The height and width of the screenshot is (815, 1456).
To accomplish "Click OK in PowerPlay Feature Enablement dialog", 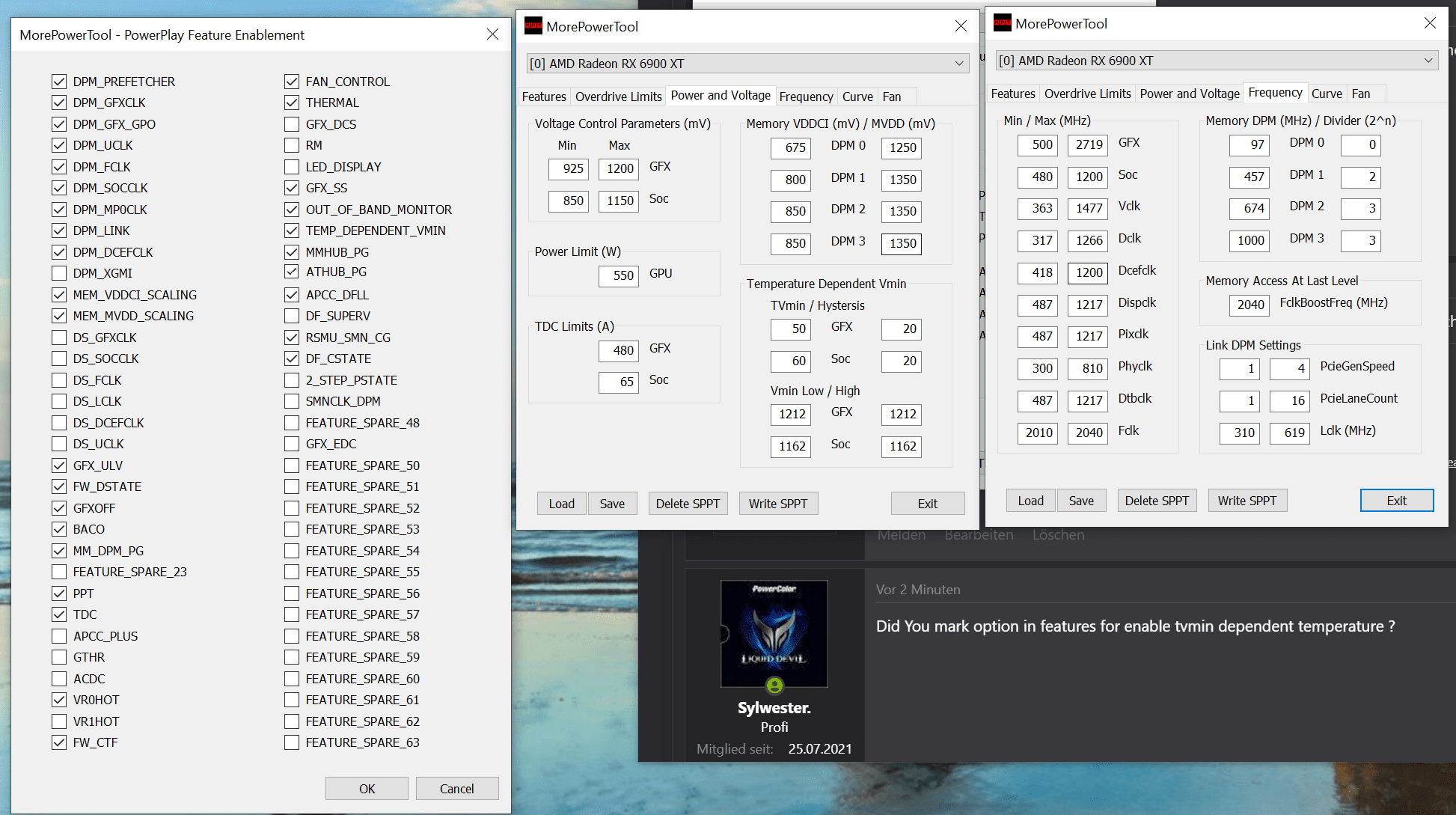I will [367, 789].
